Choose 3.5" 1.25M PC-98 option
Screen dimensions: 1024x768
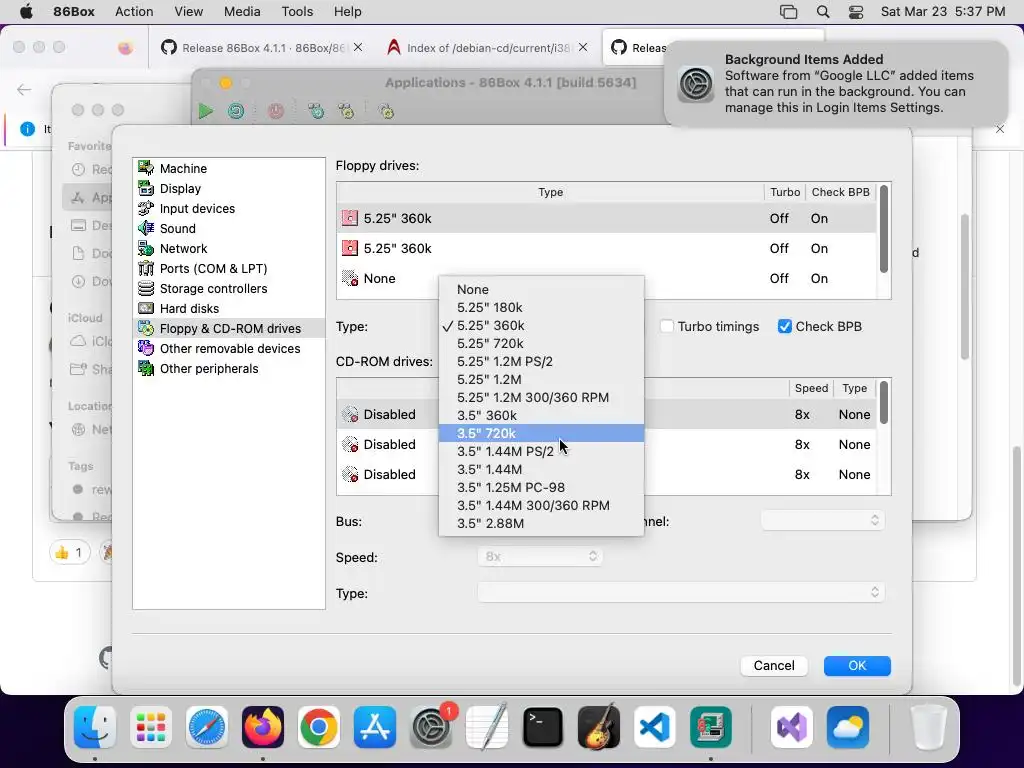(x=541, y=487)
